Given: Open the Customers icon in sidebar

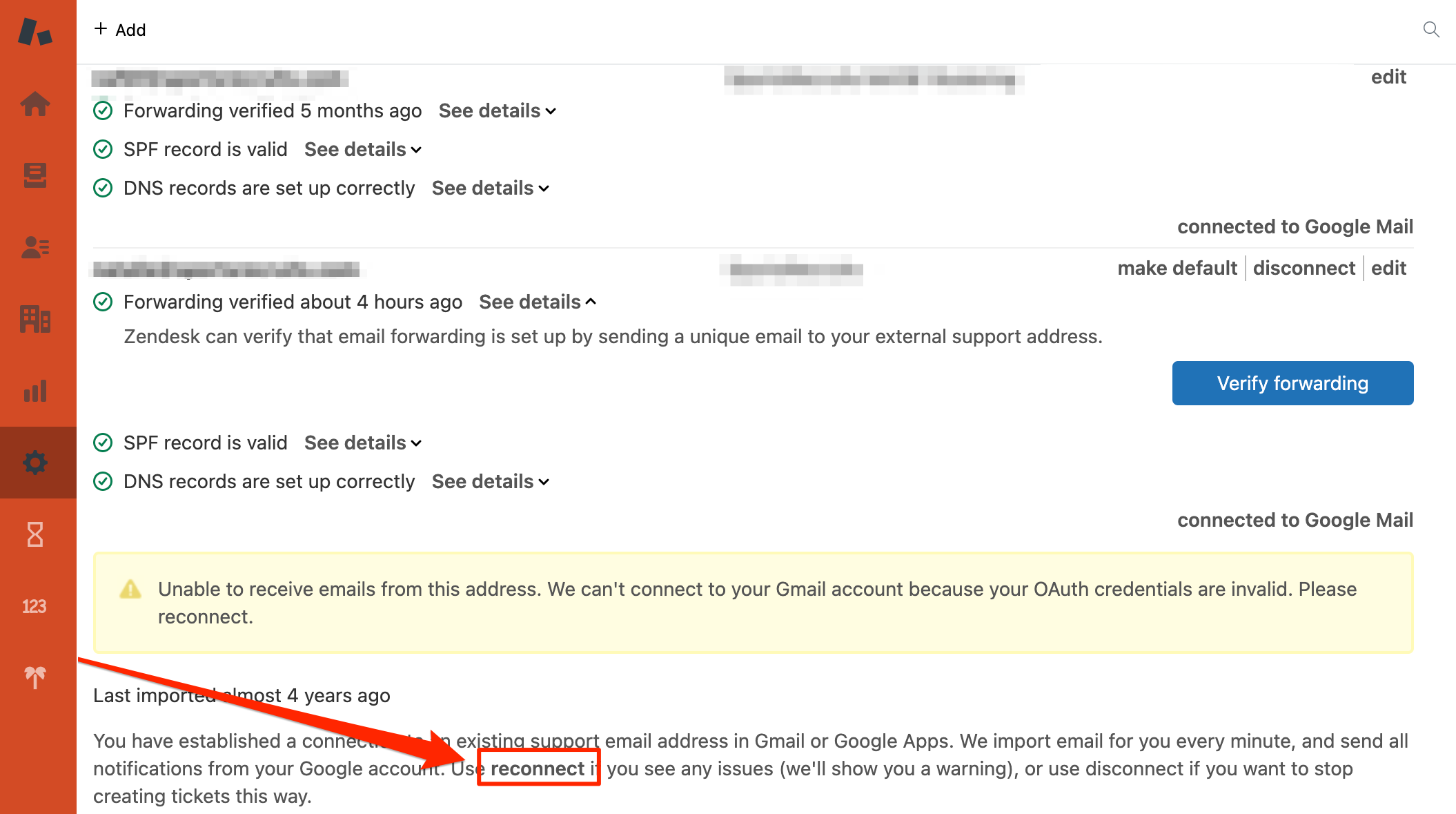Looking at the screenshot, I should 35,247.
